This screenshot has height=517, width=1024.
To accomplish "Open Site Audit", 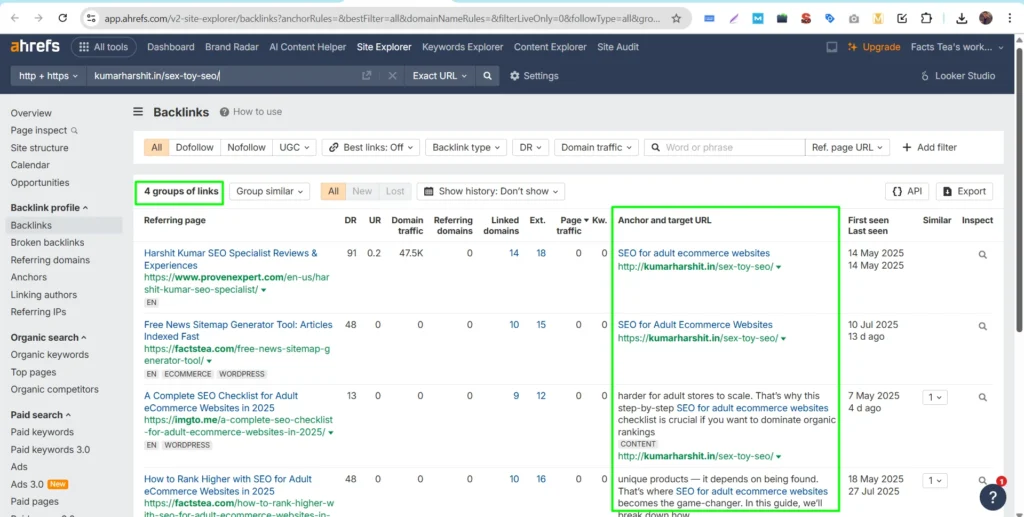I will click(618, 47).
